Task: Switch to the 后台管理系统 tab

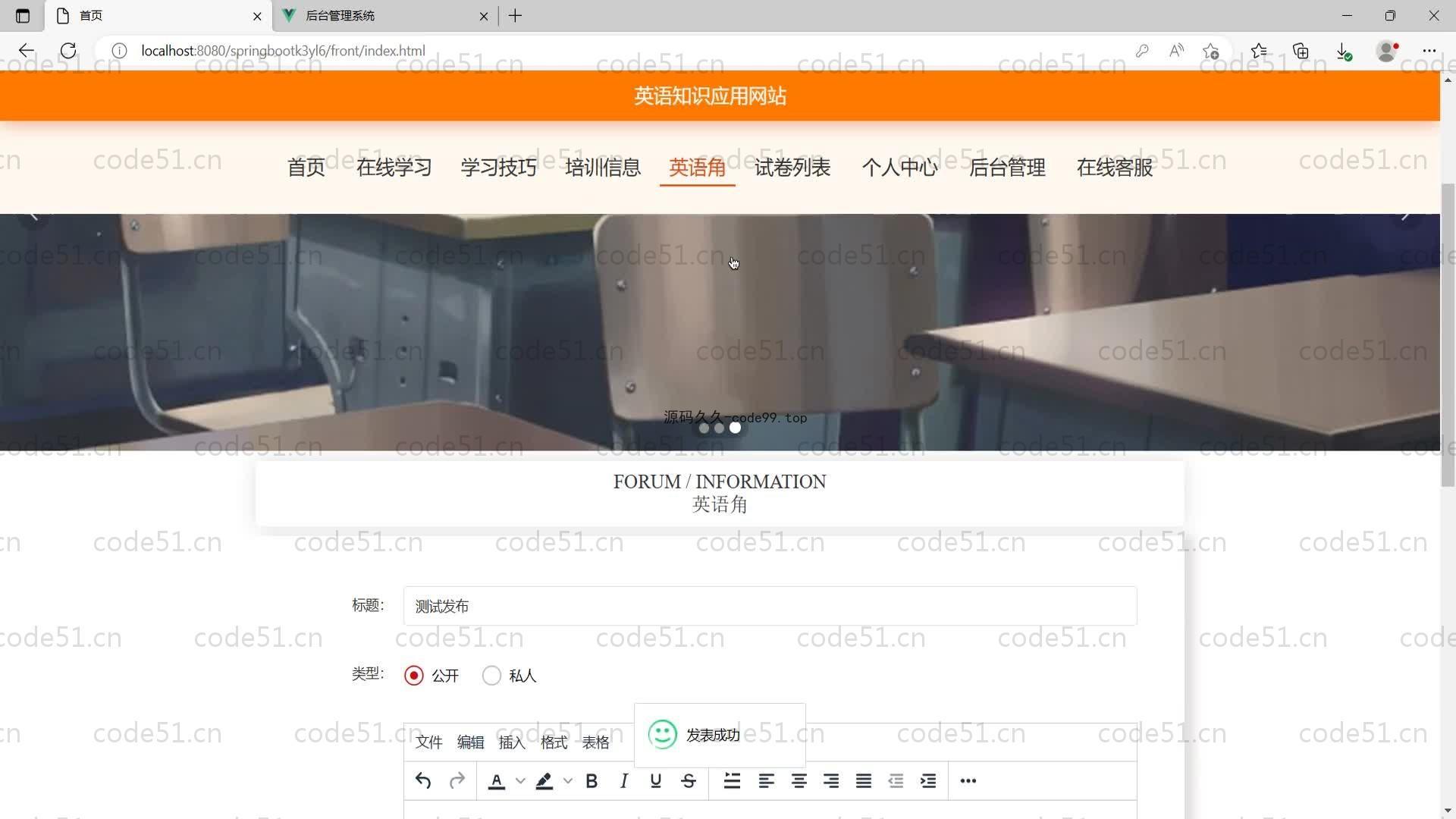Action: coord(387,15)
